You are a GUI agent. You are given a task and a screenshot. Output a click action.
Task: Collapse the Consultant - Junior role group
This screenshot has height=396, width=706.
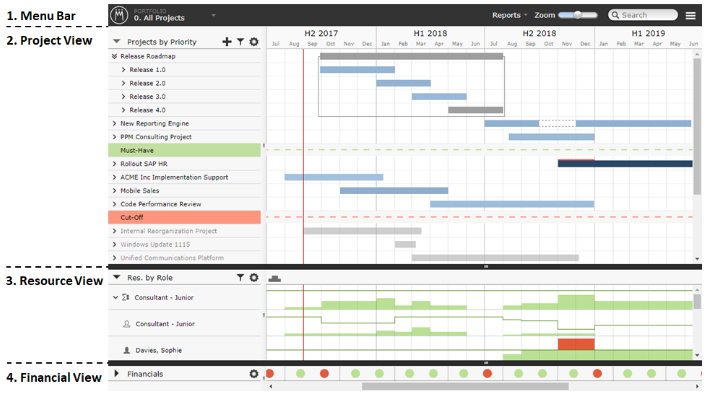click(115, 297)
